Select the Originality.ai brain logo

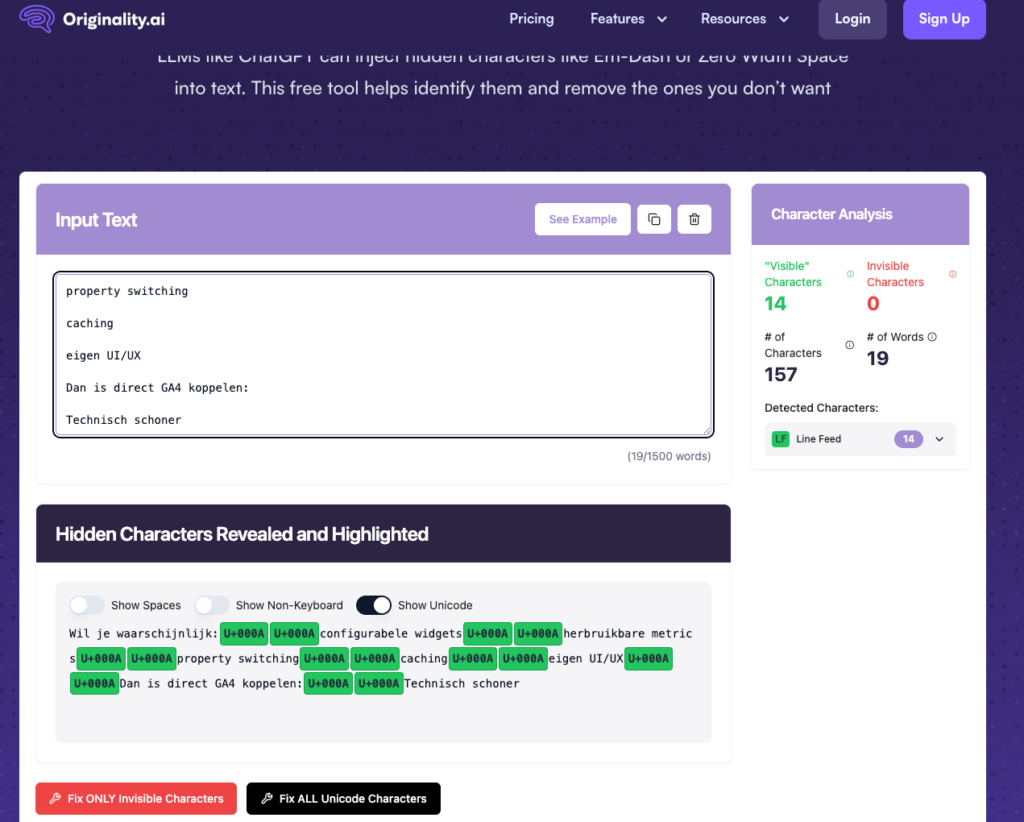(36, 18)
